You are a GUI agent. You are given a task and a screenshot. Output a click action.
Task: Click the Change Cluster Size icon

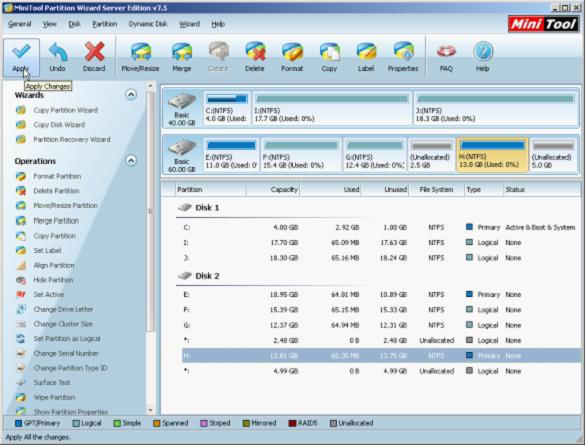[21, 324]
